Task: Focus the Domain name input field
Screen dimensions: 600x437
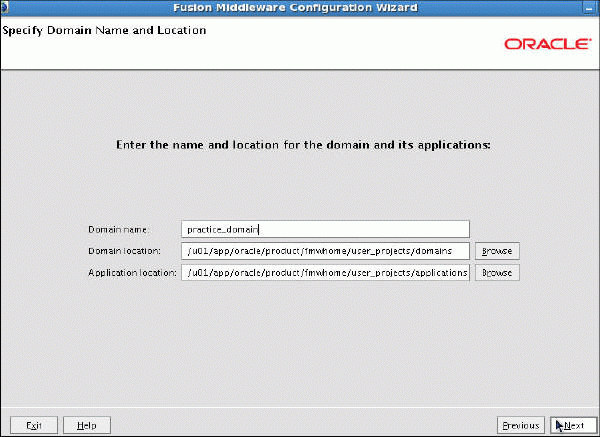Action: pyautogui.click(x=325, y=229)
